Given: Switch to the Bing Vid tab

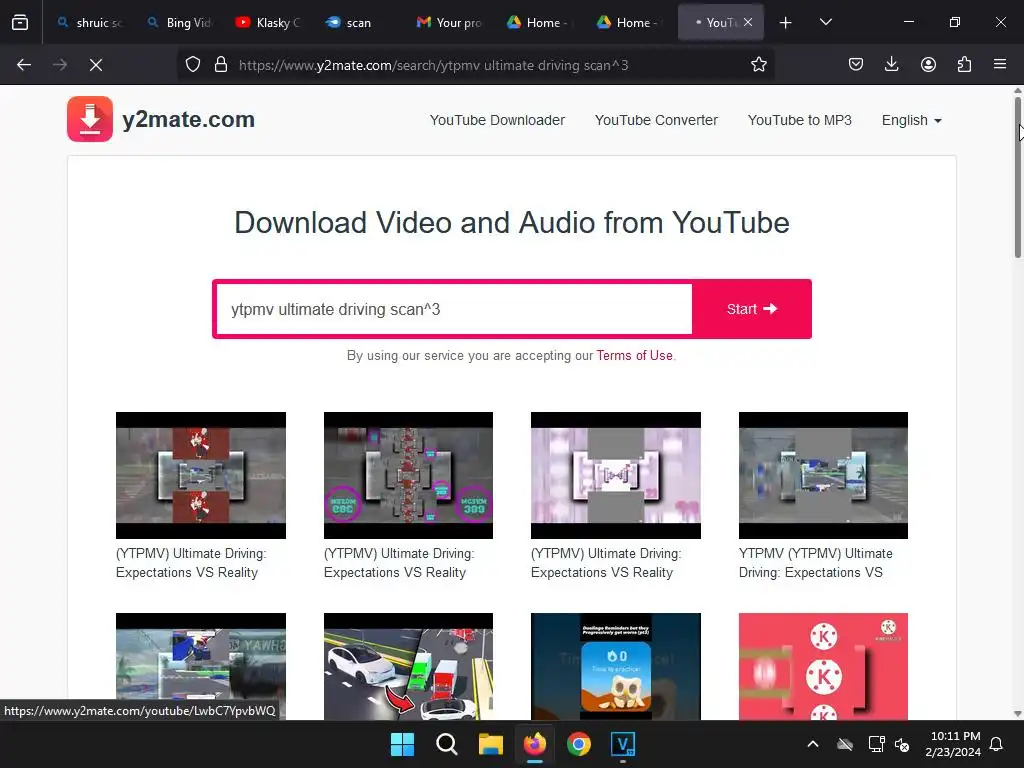Looking at the screenshot, I should click(180, 22).
